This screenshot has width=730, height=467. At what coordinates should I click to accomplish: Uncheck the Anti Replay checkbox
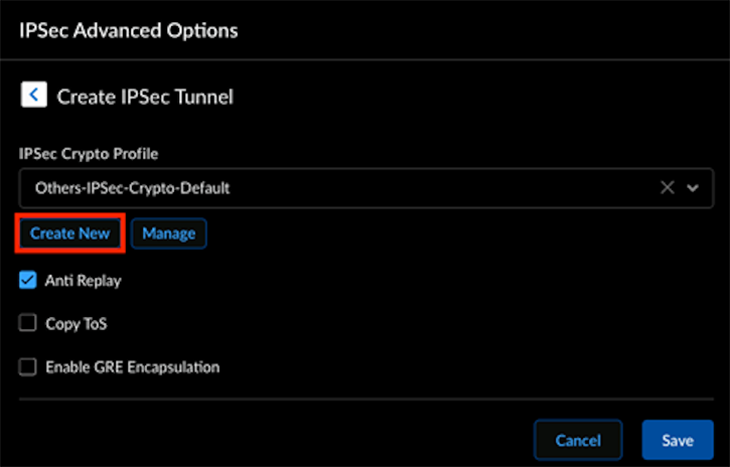[x=28, y=281]
